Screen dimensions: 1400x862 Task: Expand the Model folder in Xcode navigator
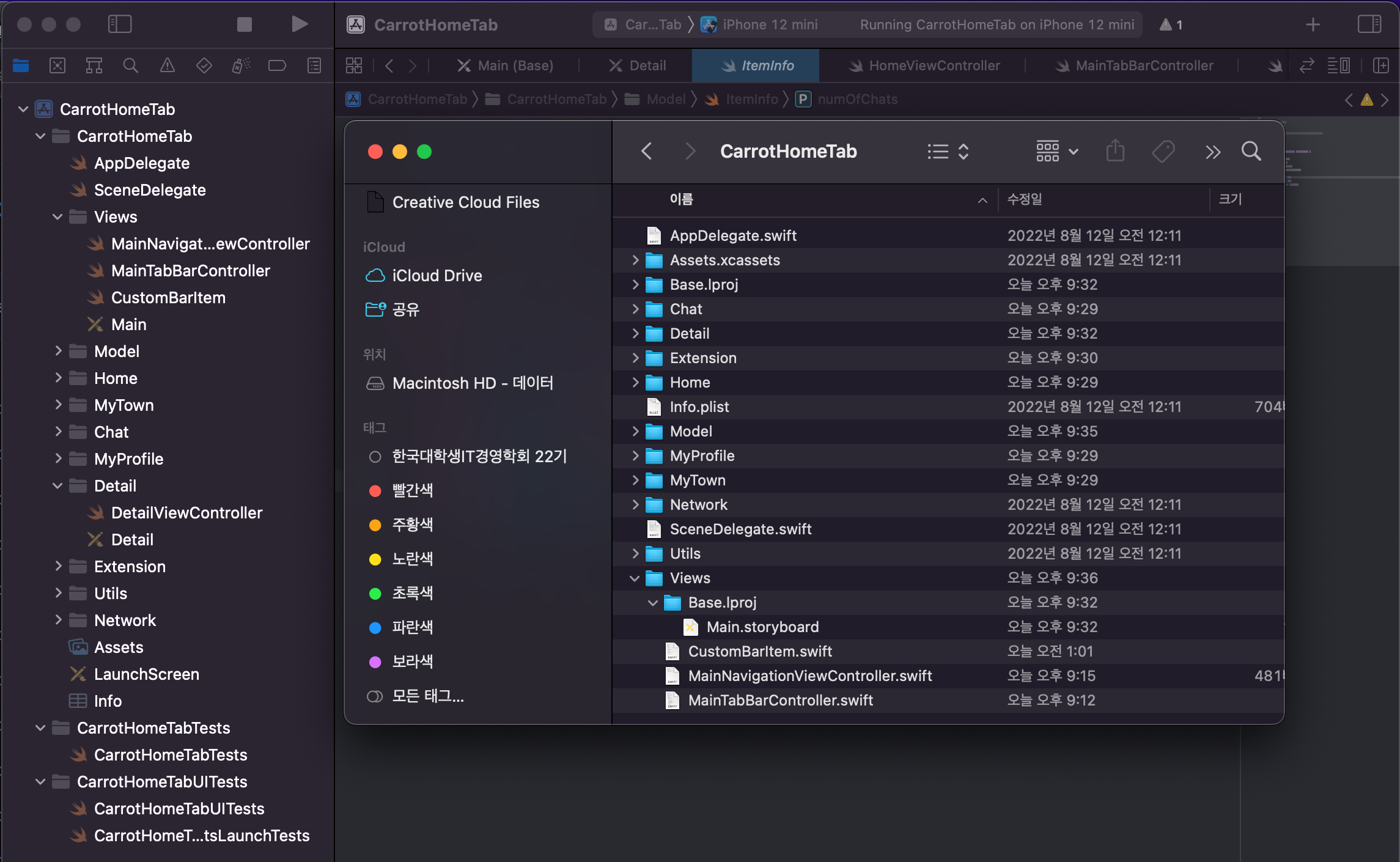point(58,351)
